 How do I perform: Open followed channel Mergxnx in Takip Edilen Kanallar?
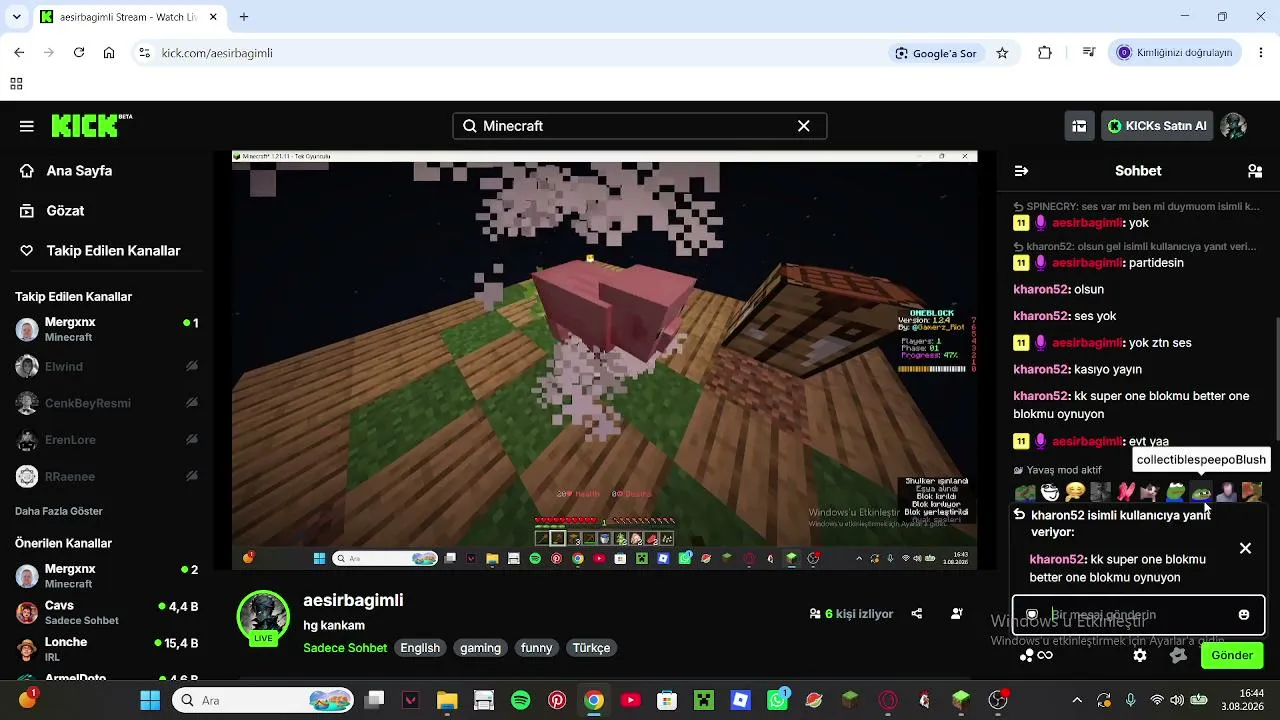click(106, 330)
